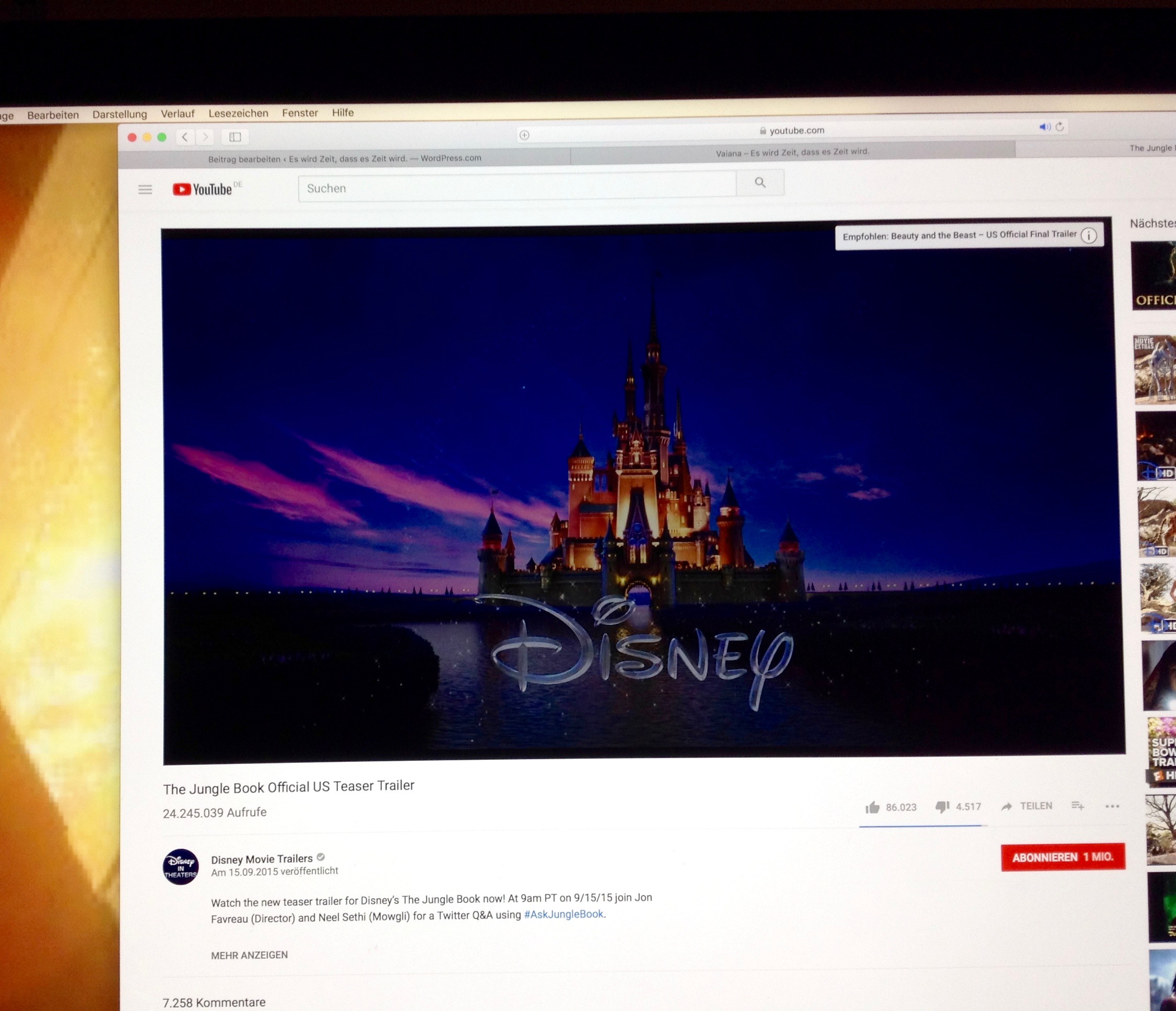Open the YouTube hamburger guide menu
1176x1011 pixels.
[145, 190]
